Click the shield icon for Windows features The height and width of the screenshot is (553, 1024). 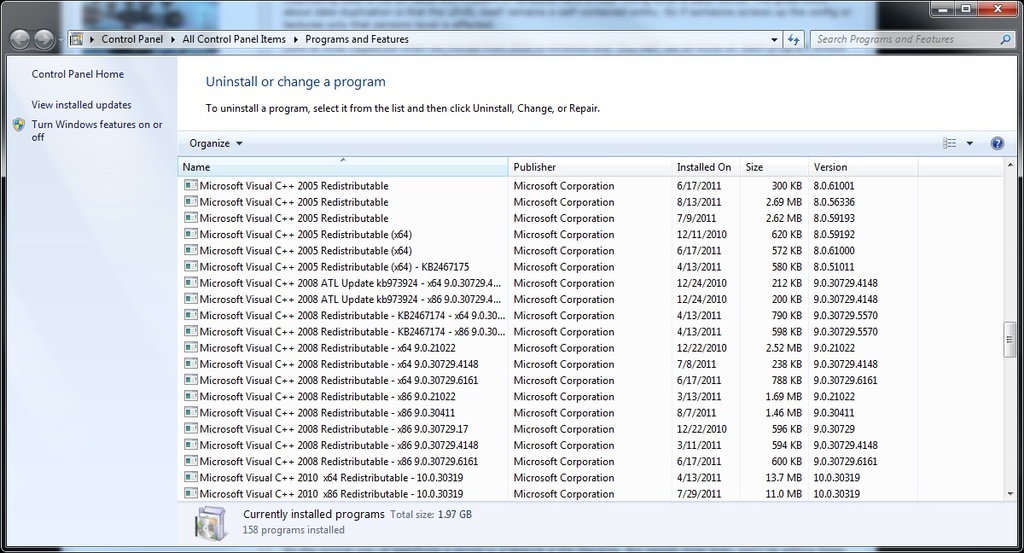[19, 125]
